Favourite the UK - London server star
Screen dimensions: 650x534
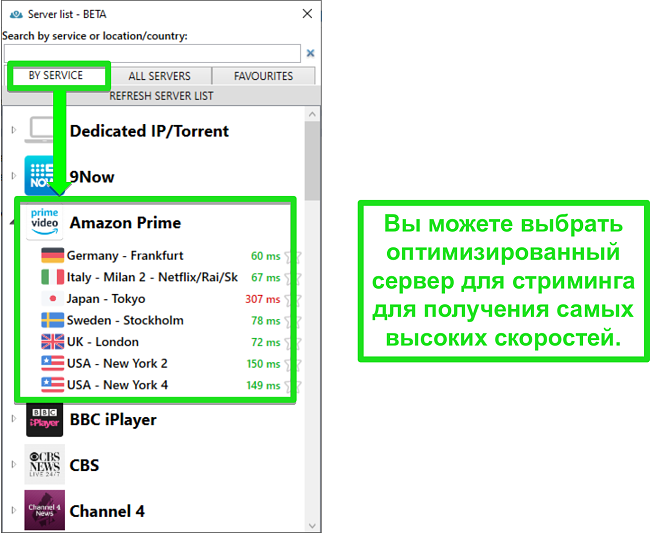click(x=293, y=343)
